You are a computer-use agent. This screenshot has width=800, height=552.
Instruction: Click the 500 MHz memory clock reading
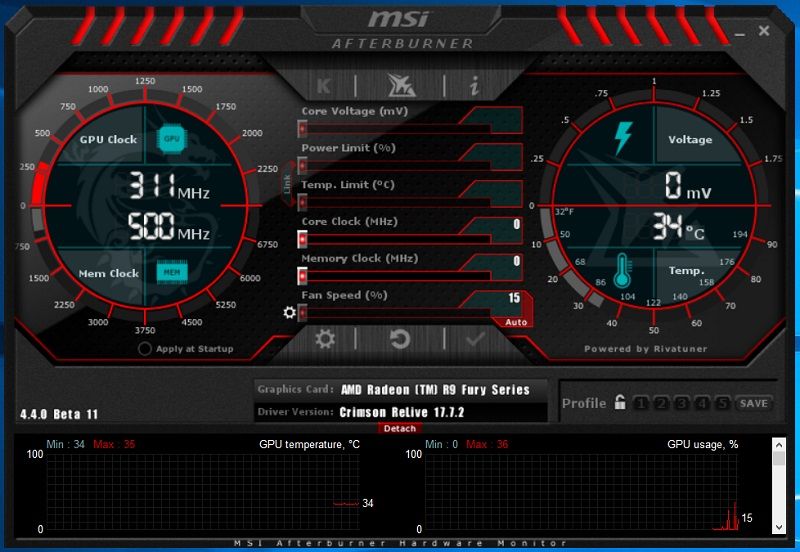(x=169, y=227)
